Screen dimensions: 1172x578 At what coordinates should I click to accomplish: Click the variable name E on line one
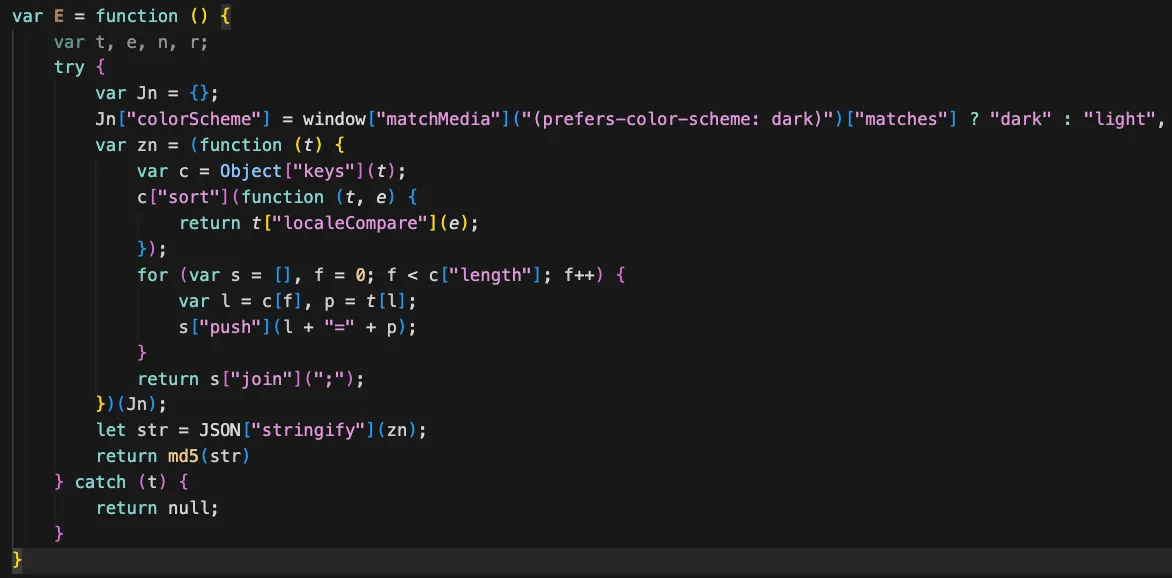pyautogui.click(x=58, y=16)
